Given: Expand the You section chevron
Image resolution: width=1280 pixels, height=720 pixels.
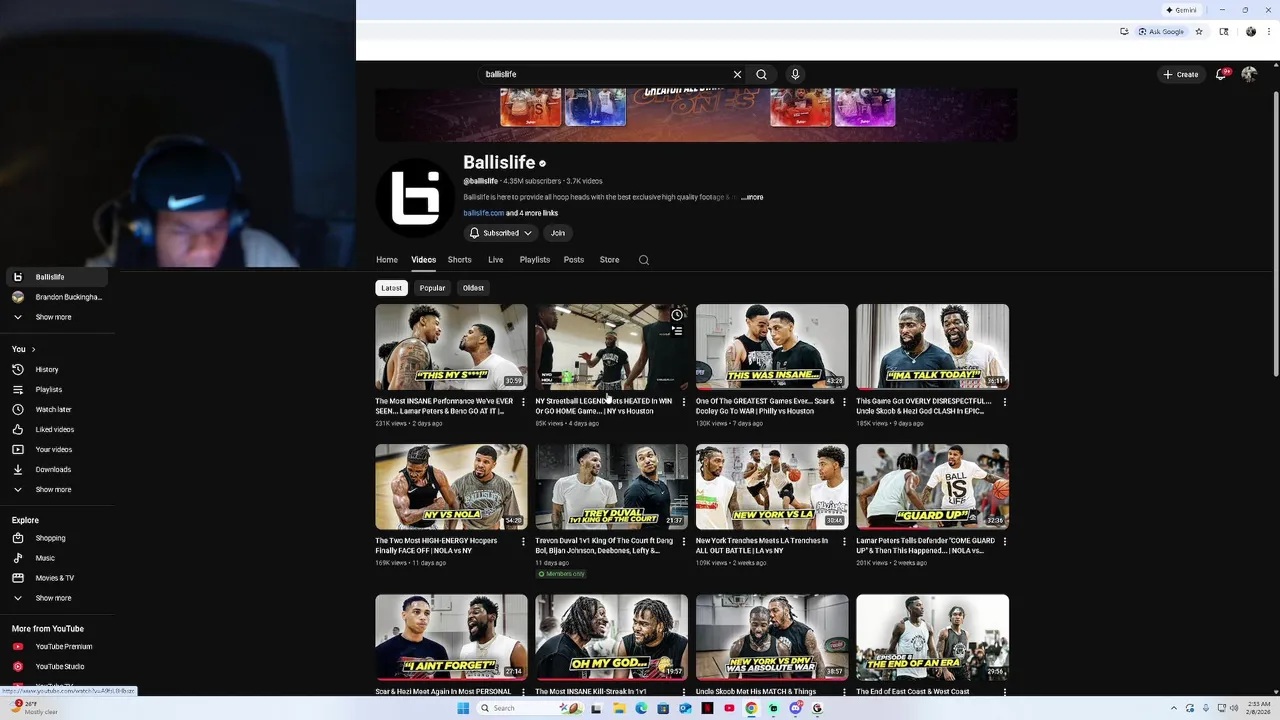Looking at the screenshot, I should 33,349.
